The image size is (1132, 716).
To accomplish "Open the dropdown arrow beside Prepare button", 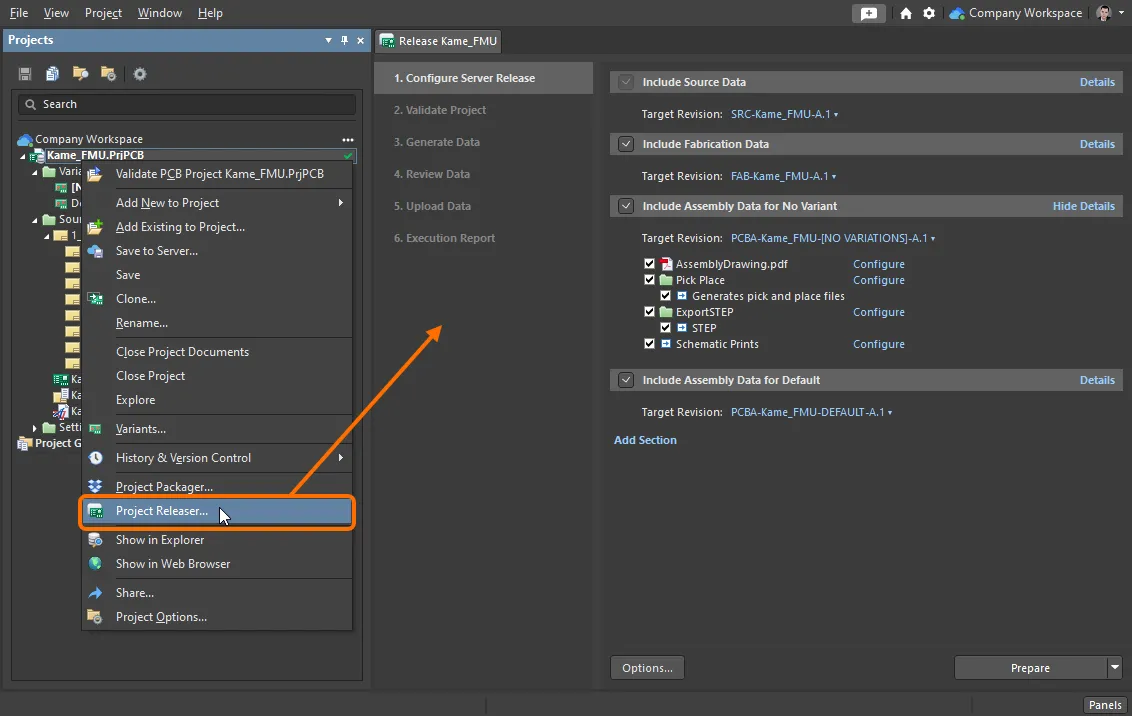I will click(1115, 668).
